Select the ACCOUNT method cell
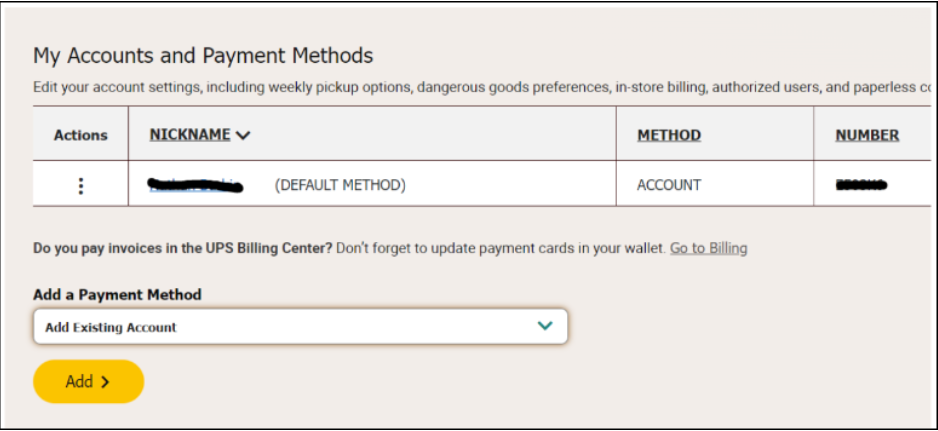The width and height of the screenshot is (938, 431). (x=669, y=185)
